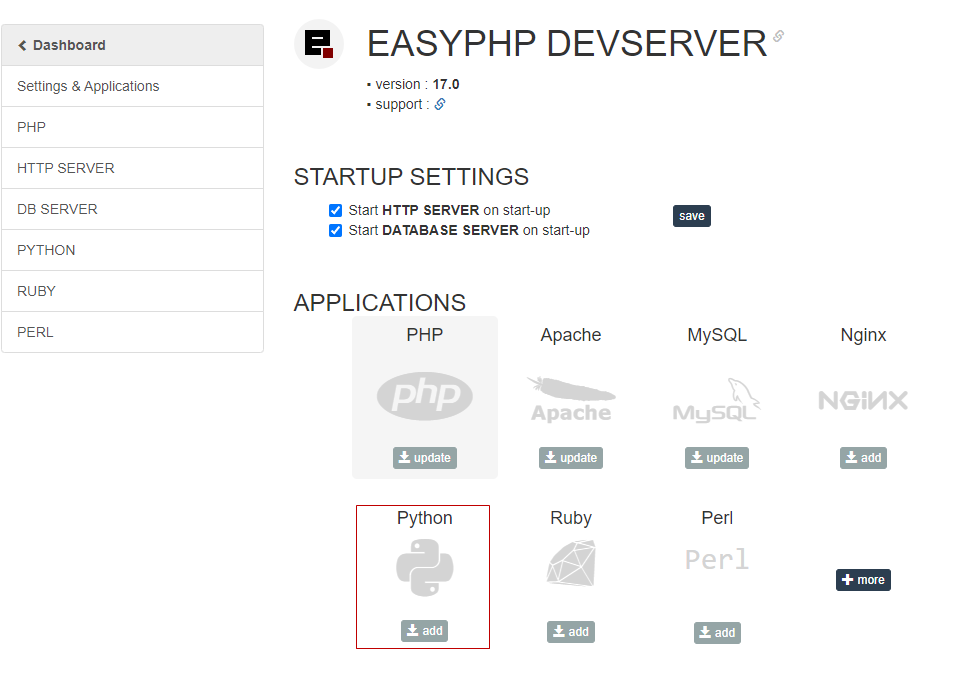Add the Nginx application

click(x=863, y=458)
